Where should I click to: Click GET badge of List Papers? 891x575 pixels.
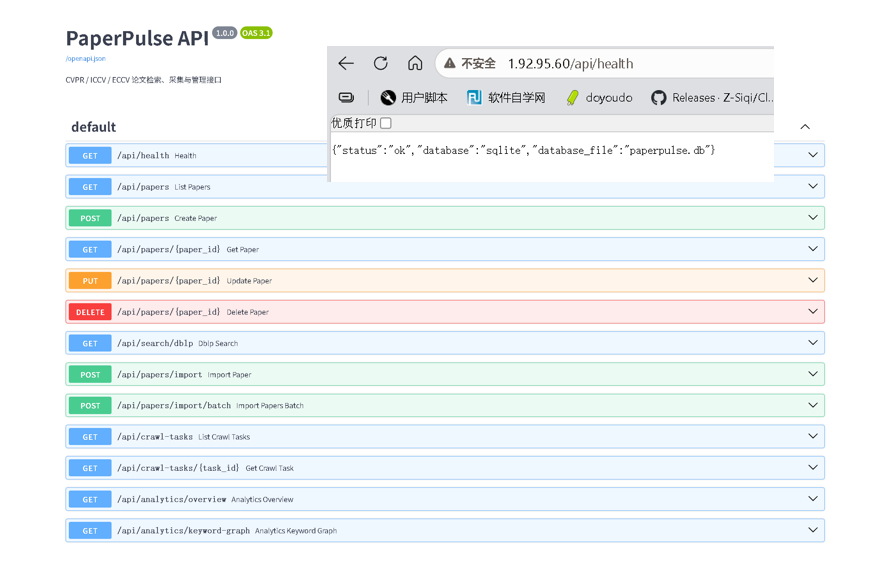[x=90, y=187]
